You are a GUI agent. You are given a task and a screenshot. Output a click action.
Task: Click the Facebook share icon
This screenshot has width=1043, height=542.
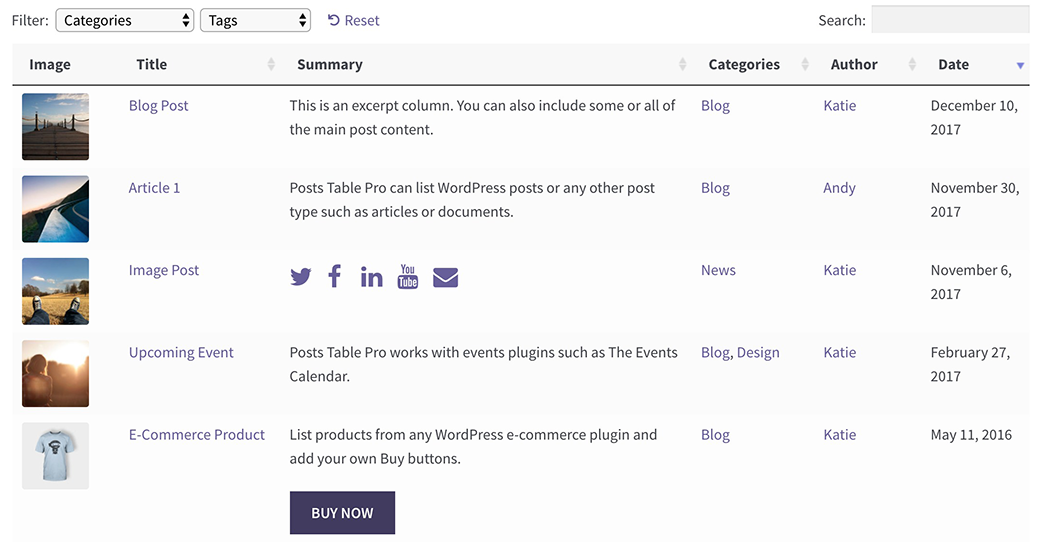(335, 276)
